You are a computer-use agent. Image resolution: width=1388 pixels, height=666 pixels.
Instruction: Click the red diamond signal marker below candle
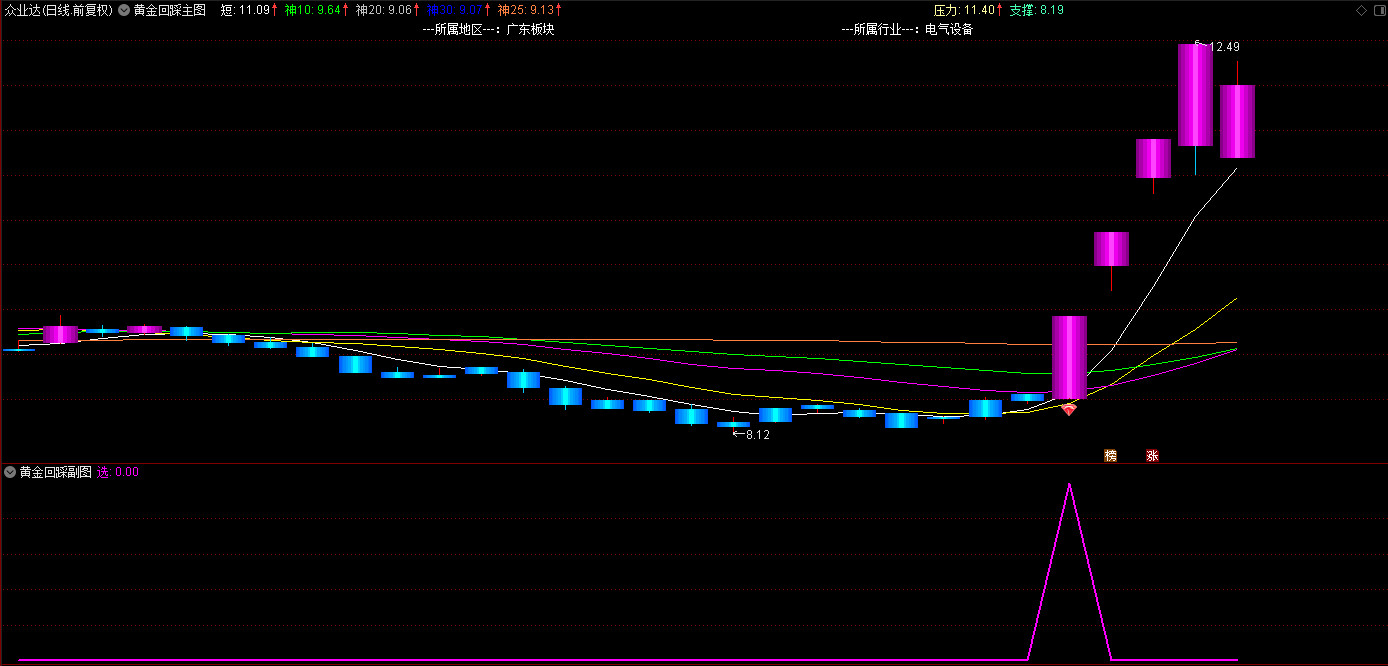coord(1069,409)
